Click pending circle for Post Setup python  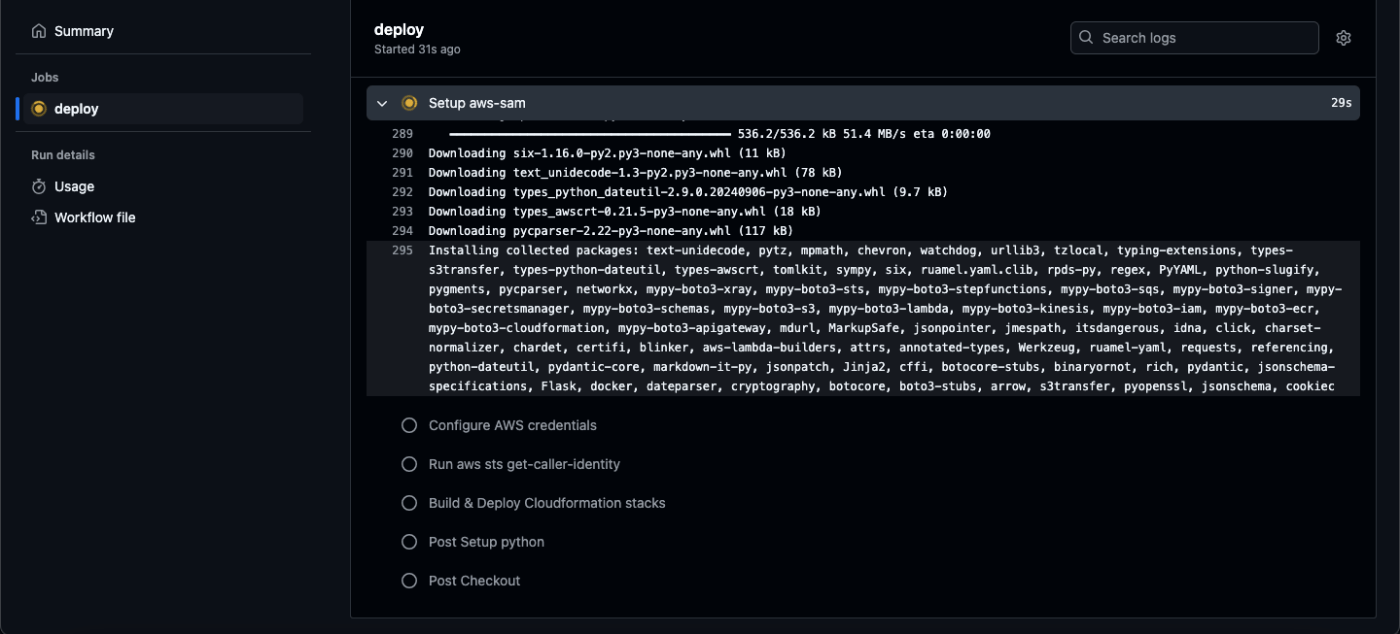pyautogui.click(x=409, y=542)
